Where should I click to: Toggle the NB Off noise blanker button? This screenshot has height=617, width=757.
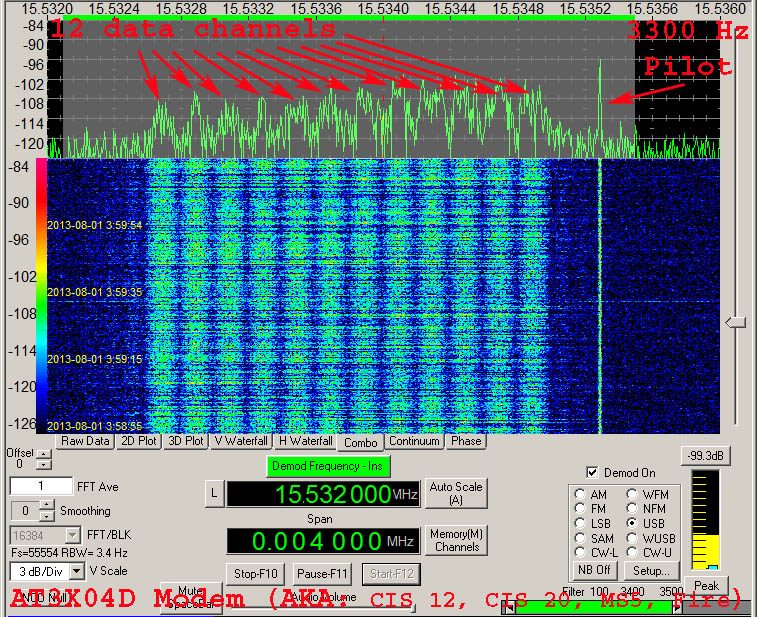pos(594,571)
